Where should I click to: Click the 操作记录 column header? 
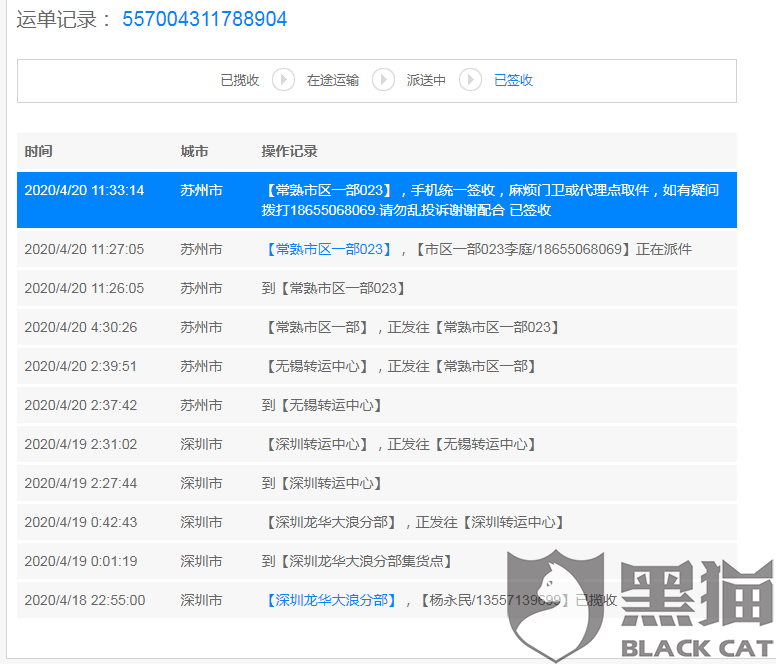(x=290, y=151)
